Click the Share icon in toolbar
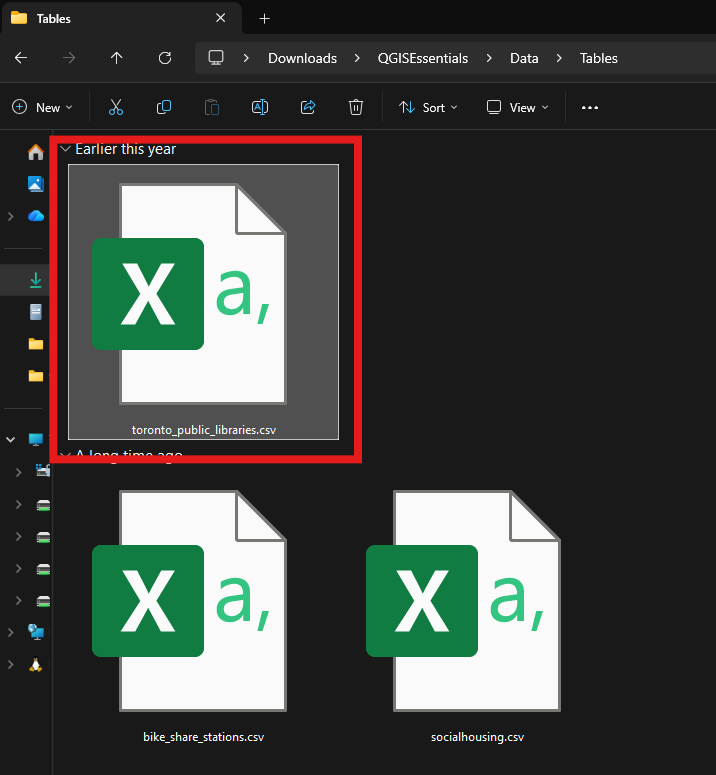 308,107
